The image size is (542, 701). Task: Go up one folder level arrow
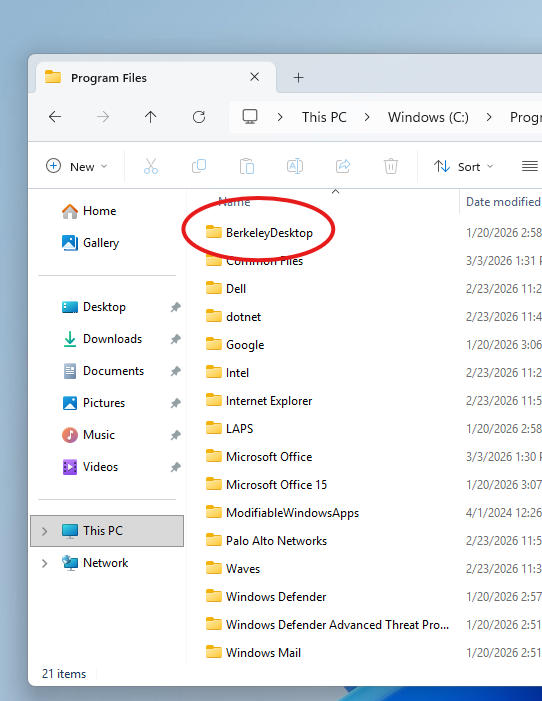[151, 117]
